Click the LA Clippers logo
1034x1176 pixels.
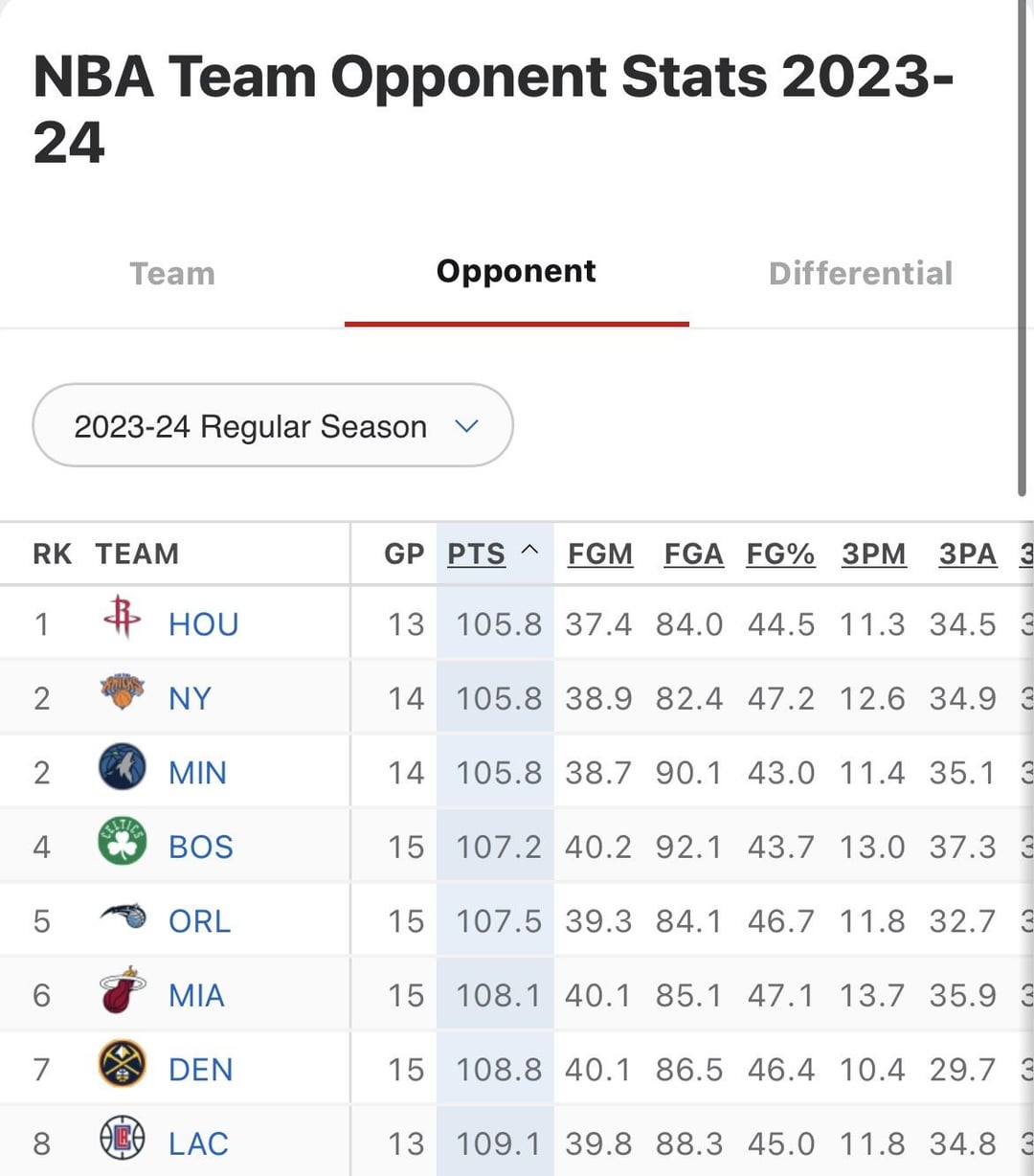tap(122, 1139)
